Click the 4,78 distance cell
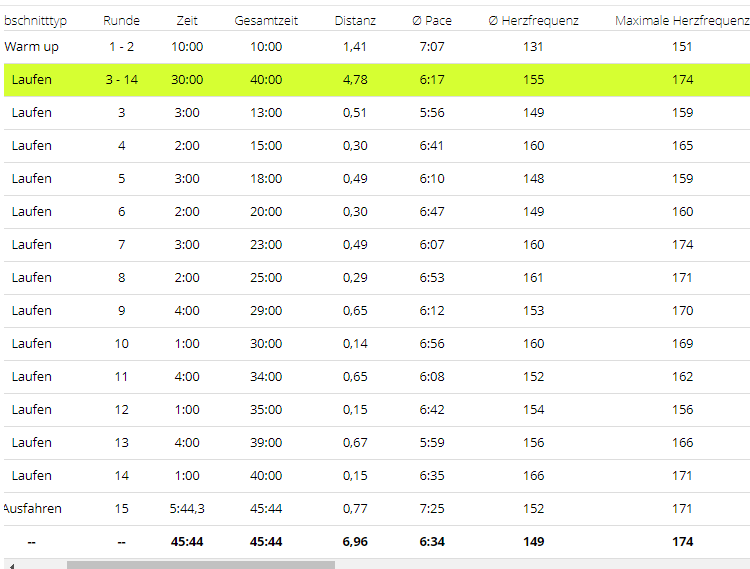 (355, 80)
